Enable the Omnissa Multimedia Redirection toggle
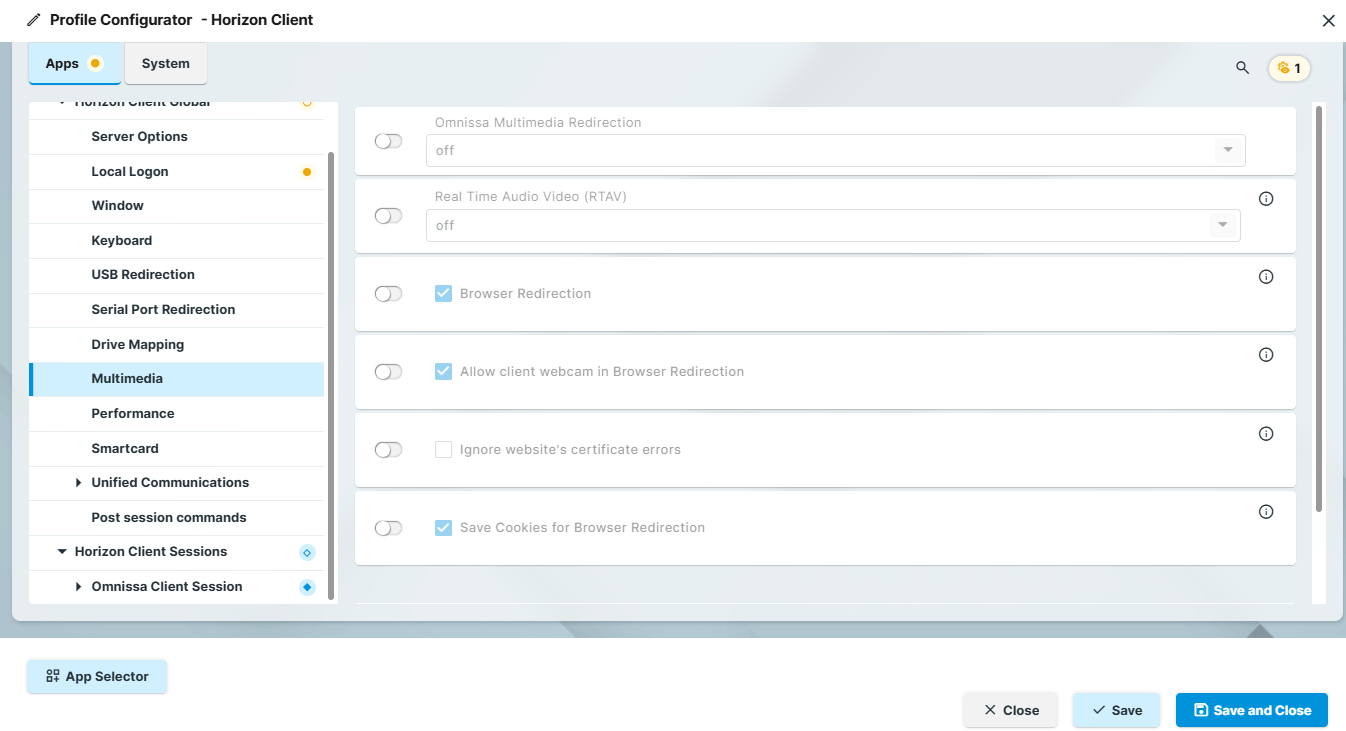The width and height of the screenshot is (1346, 731). [x=388, y=141]
